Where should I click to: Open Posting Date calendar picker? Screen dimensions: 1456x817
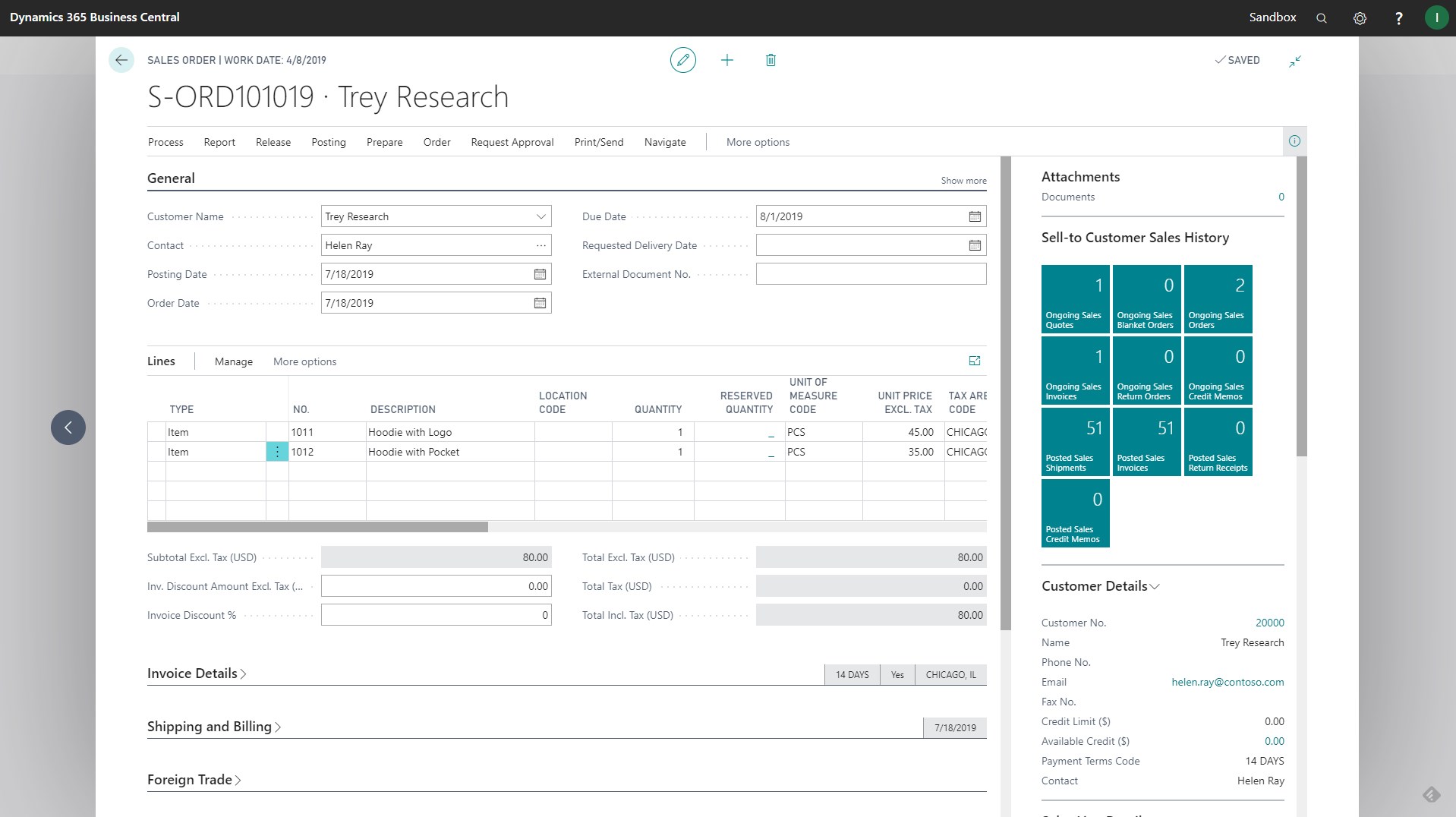pos(540,274)
